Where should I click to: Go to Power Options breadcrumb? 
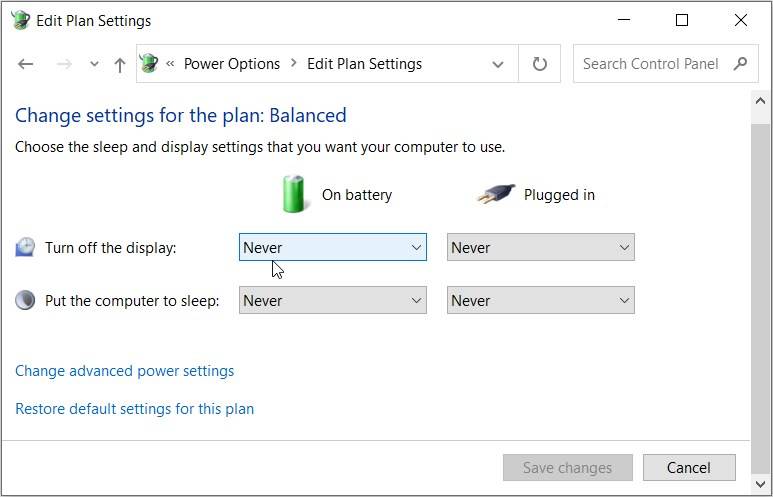(231, 64)
